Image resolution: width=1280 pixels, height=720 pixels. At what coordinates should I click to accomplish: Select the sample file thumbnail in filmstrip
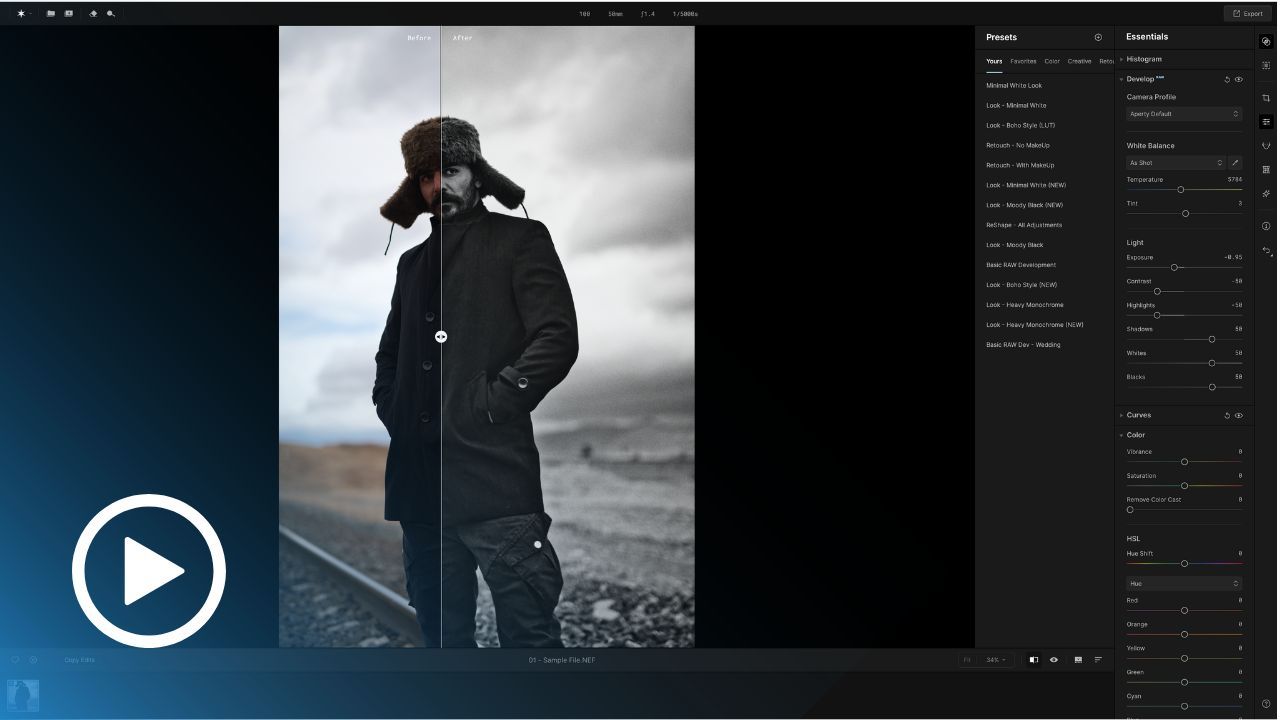pos(23,696)
